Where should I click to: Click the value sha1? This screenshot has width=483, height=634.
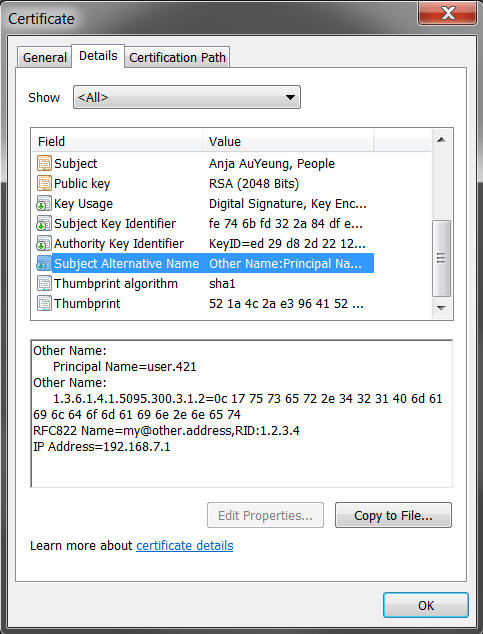(x=222, y=283)
